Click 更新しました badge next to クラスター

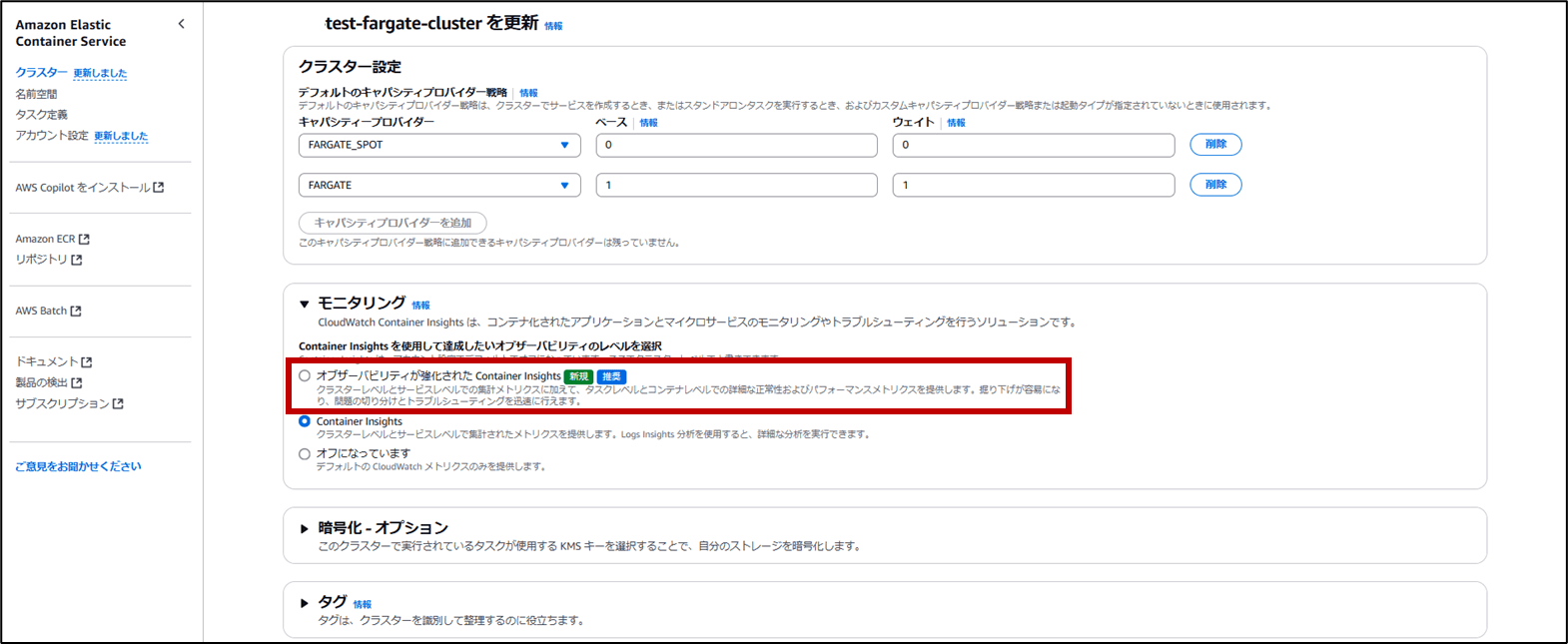point(100,74)
